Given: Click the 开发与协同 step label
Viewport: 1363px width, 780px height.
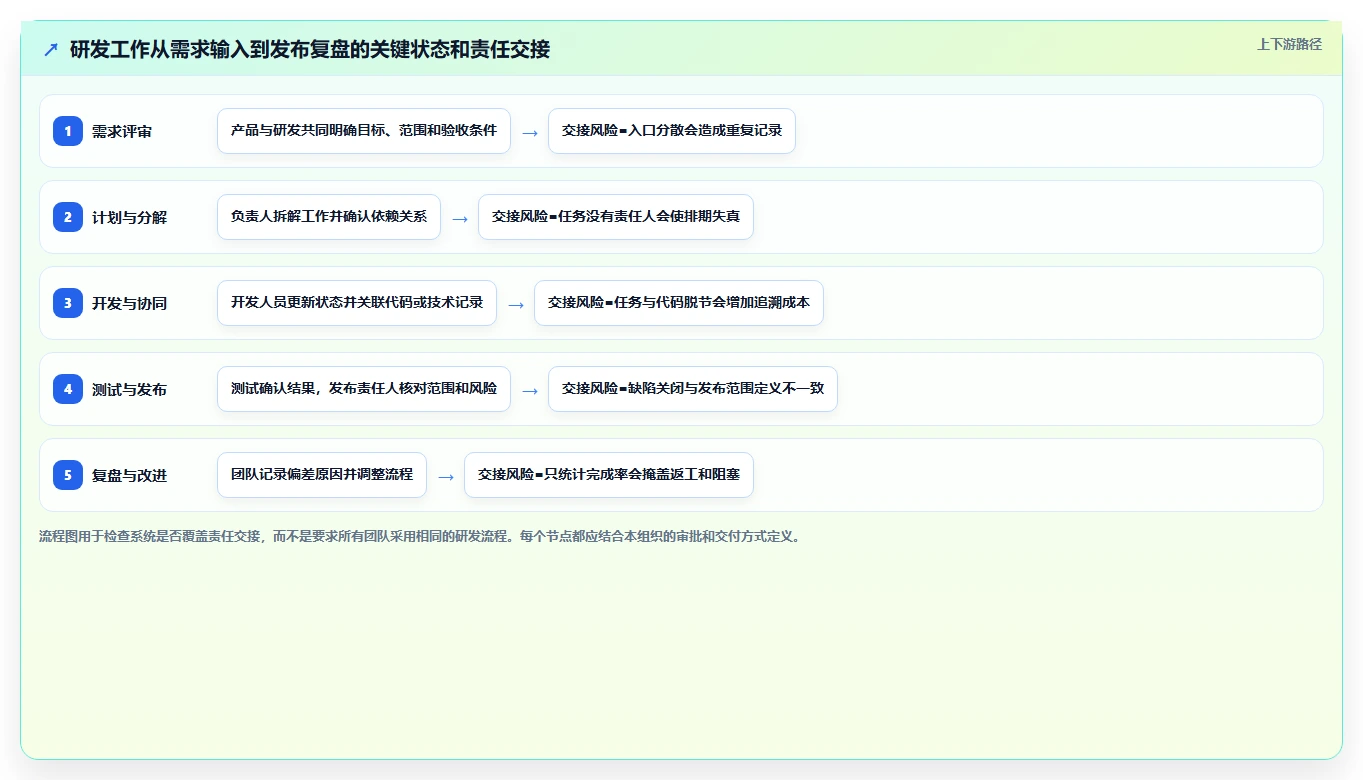Looking at the screenshot, I should coord(129,303).
